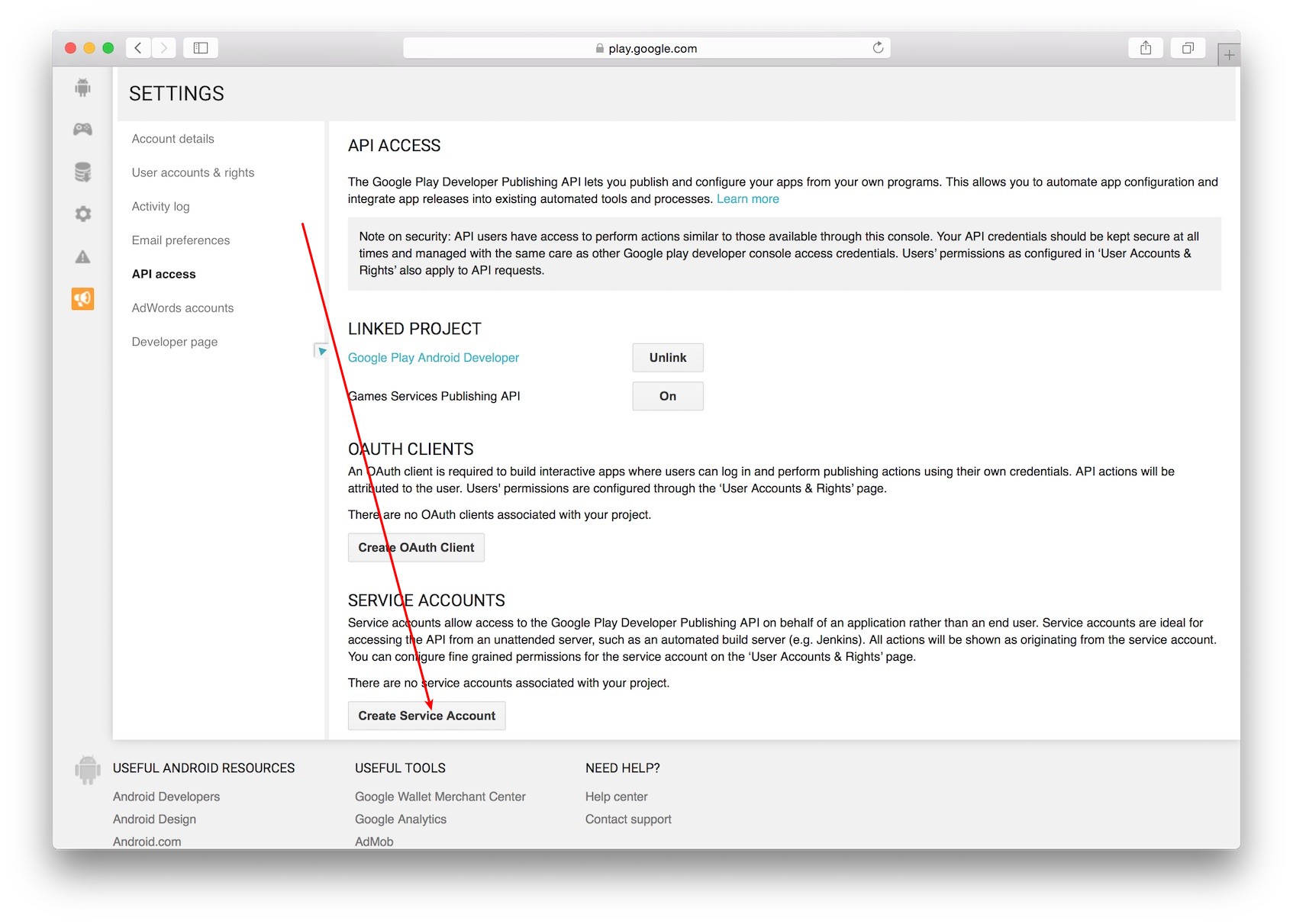Screen dimensions: 1293x924
Task: Click Create Service Account button
Action: 427,716
